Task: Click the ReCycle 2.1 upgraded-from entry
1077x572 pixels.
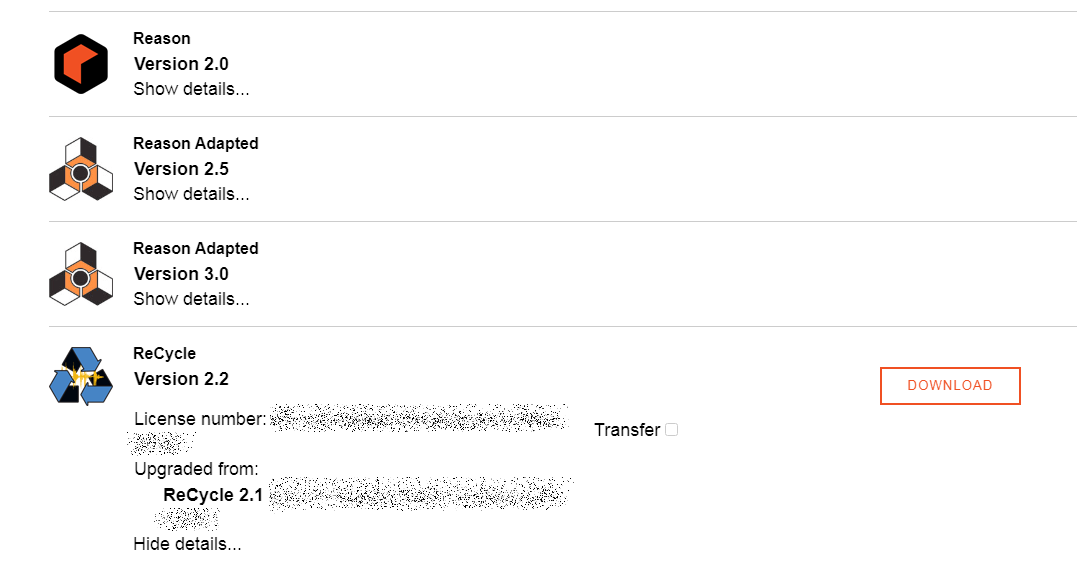Action: pos(213,495)
